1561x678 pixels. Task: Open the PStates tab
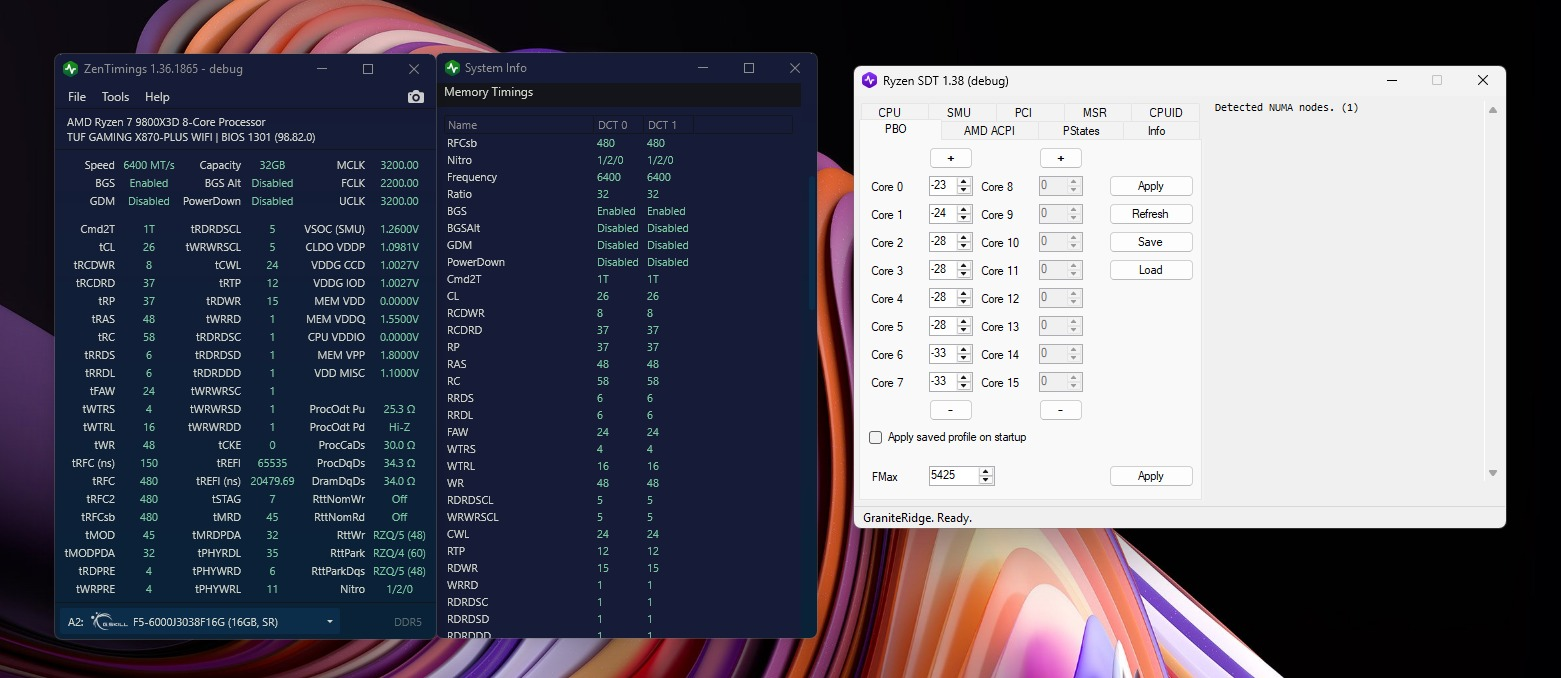(1081, 130)
